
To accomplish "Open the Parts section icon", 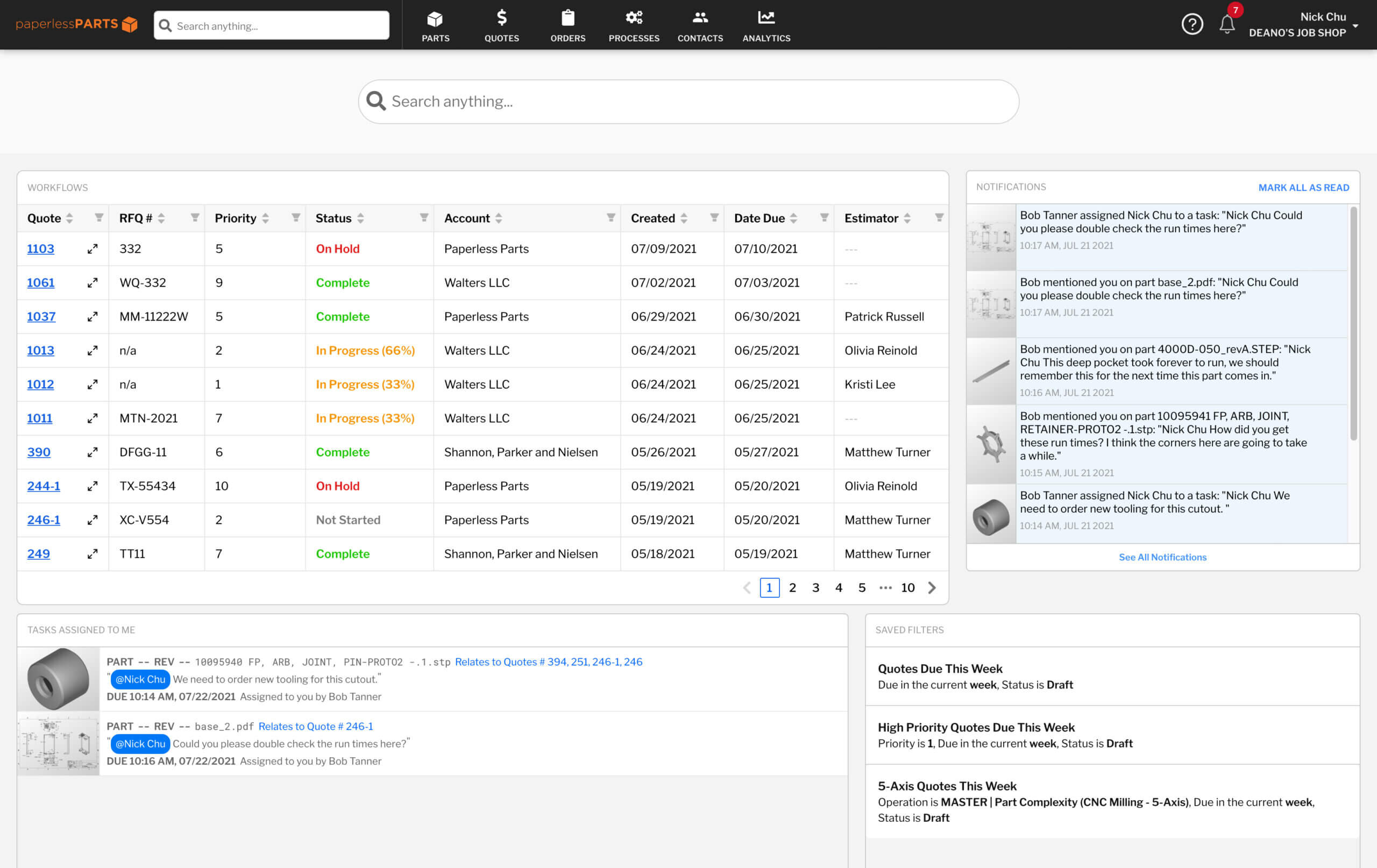I will [435, 19].
